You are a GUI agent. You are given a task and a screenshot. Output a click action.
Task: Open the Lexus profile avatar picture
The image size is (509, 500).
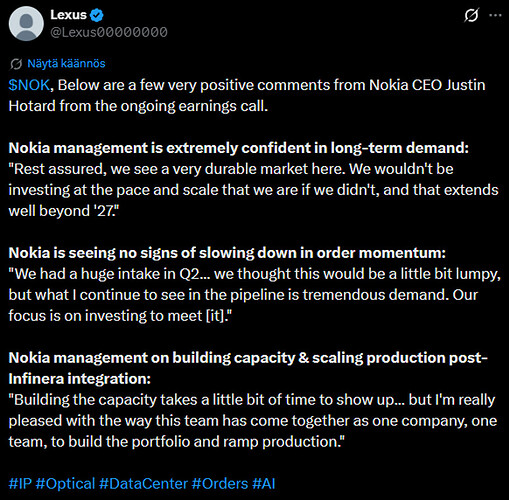tap(26, 23)
